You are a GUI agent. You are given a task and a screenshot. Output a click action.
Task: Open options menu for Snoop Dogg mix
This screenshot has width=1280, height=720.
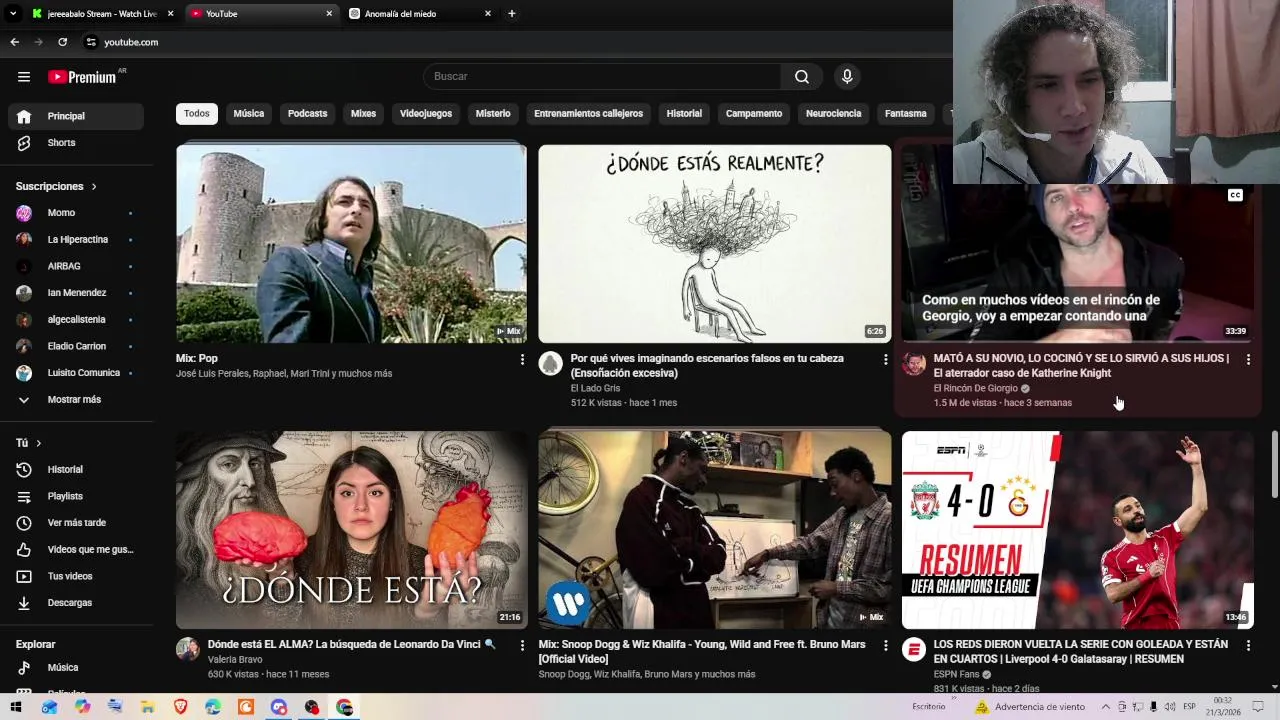885,646
